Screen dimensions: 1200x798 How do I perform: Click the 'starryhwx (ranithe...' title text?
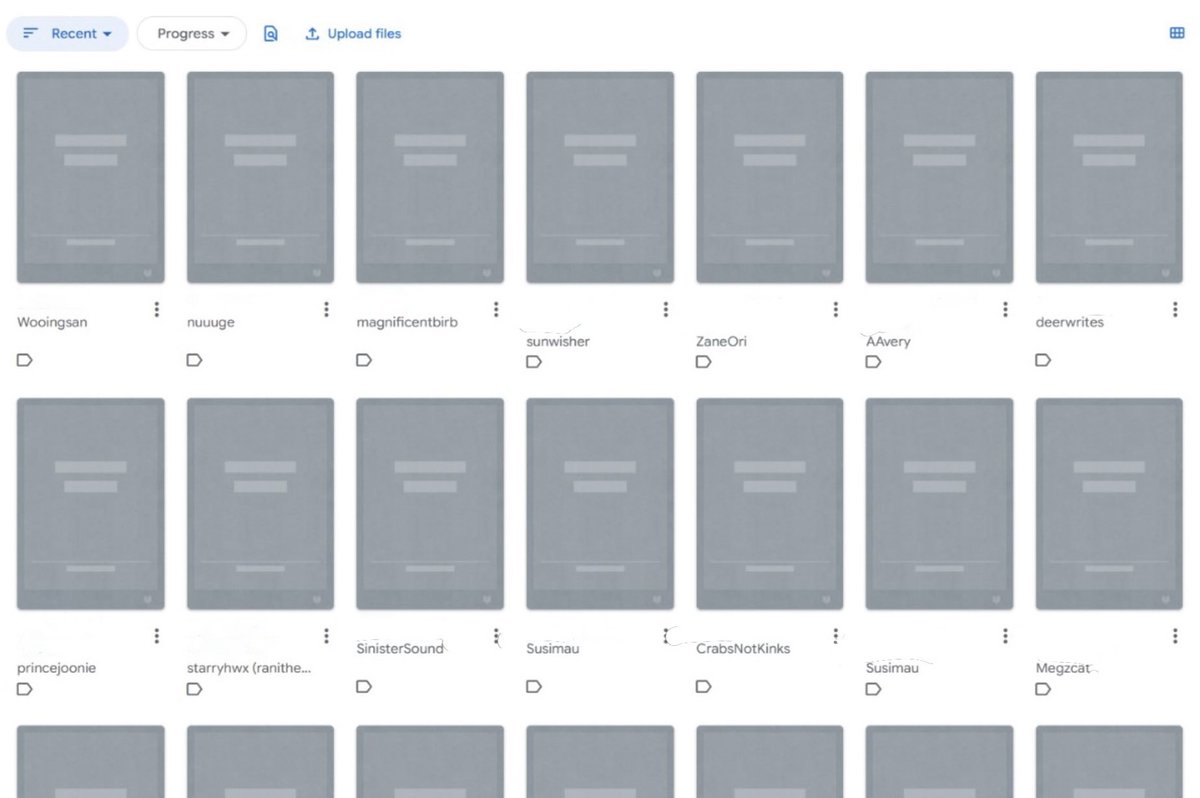[x=250, y=668]
